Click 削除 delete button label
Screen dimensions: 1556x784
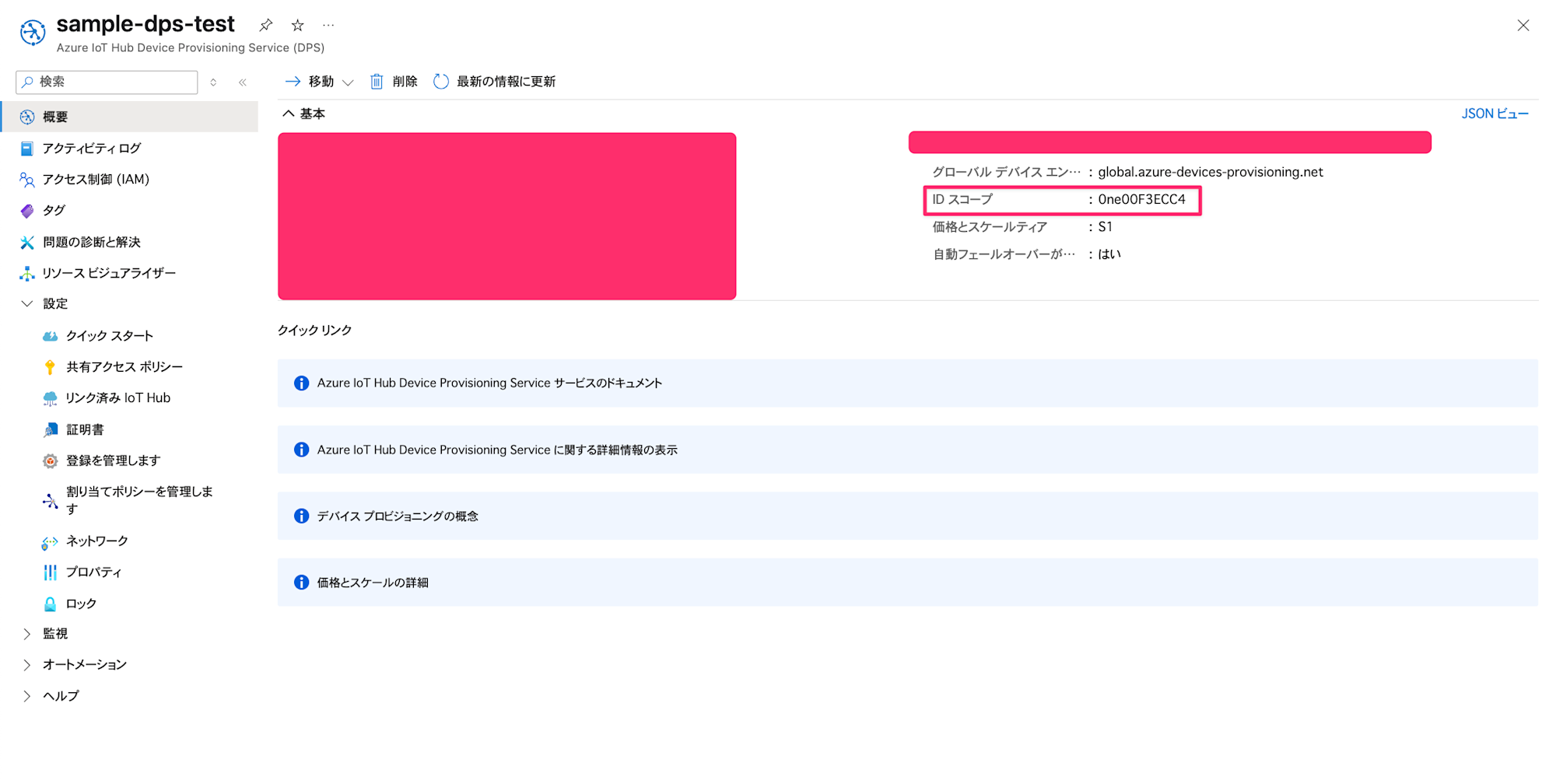click(405, 81)
